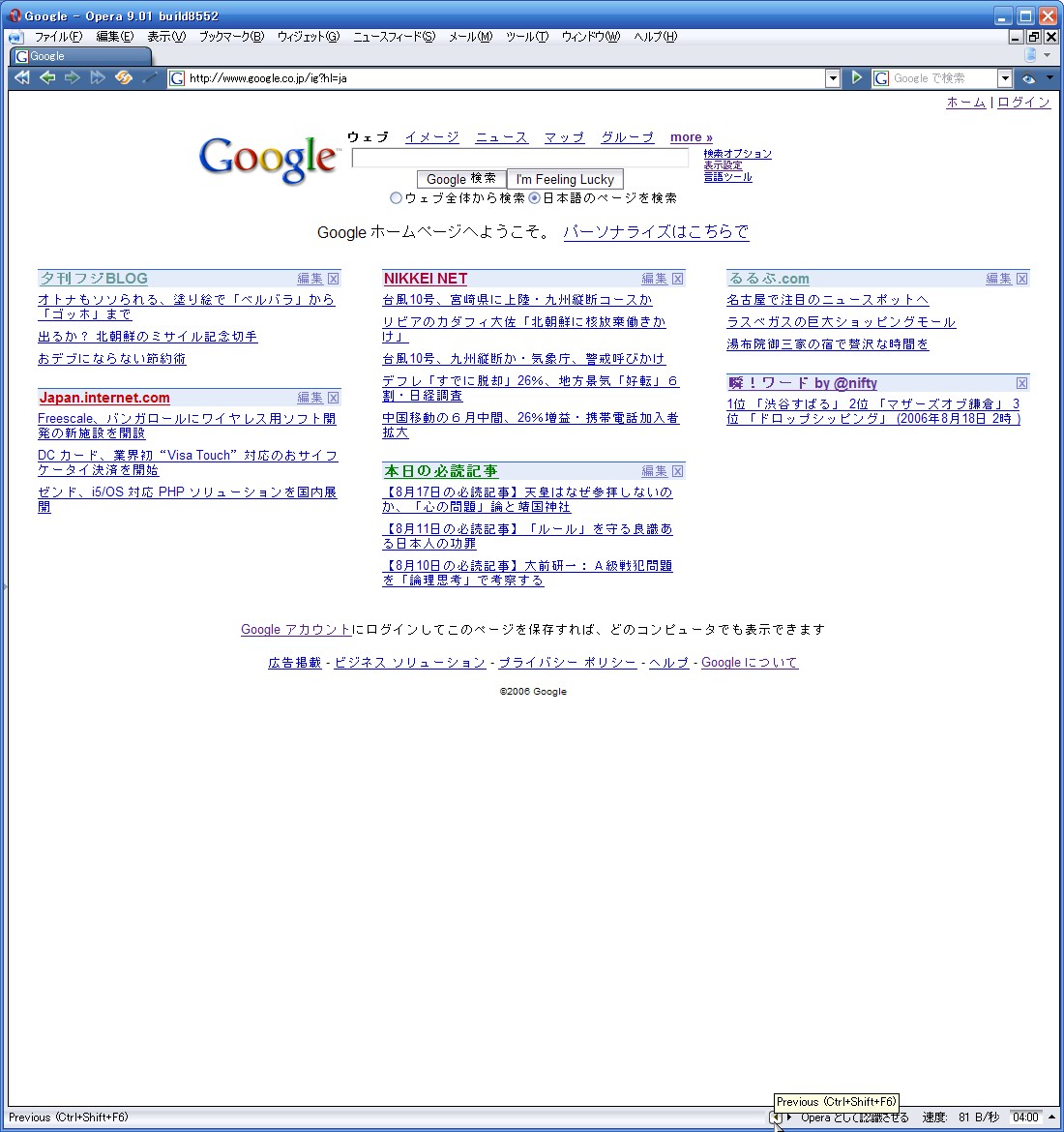Select ウェブ全体から検索 radio button
Viewport: 1064px width, 1132px height.
pos(396,197)
